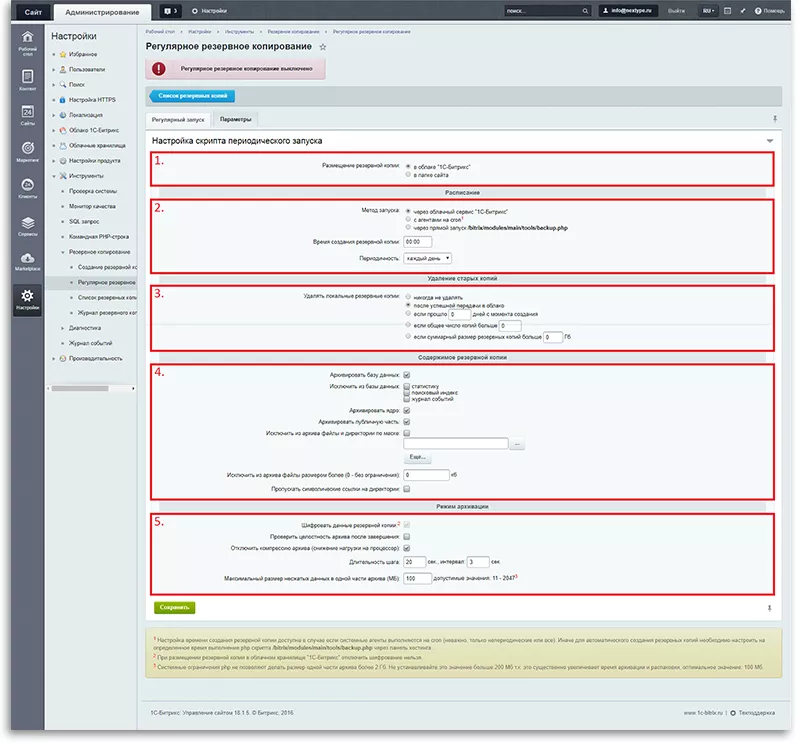Click the Еще... button
Screen dimensions: 800x744
click(x=418, y=457)
